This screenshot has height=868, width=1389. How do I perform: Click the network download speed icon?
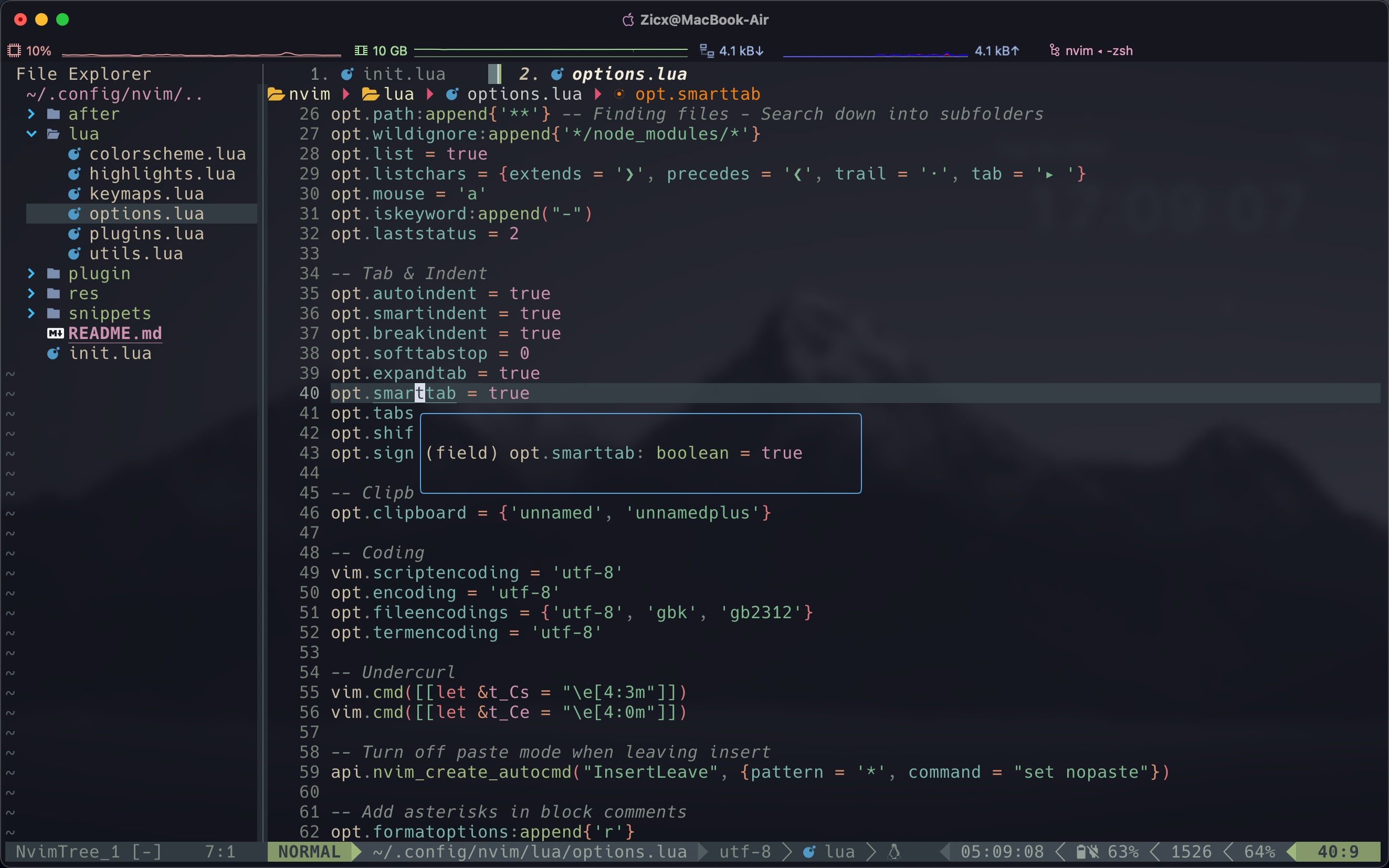coord(707,50)
